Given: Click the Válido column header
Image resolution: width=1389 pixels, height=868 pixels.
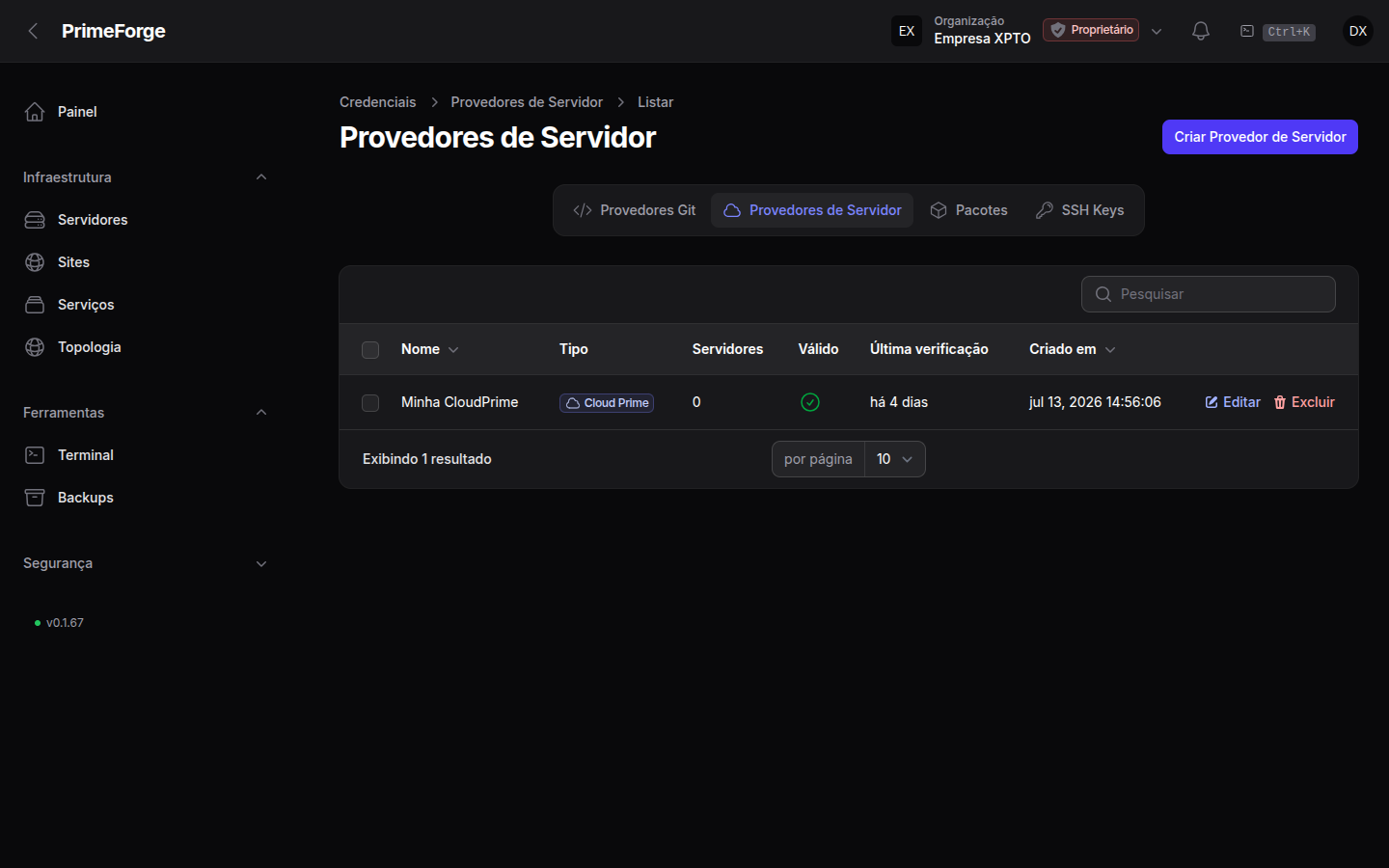Looking at the screenshot, I should (x=818, y=349).
